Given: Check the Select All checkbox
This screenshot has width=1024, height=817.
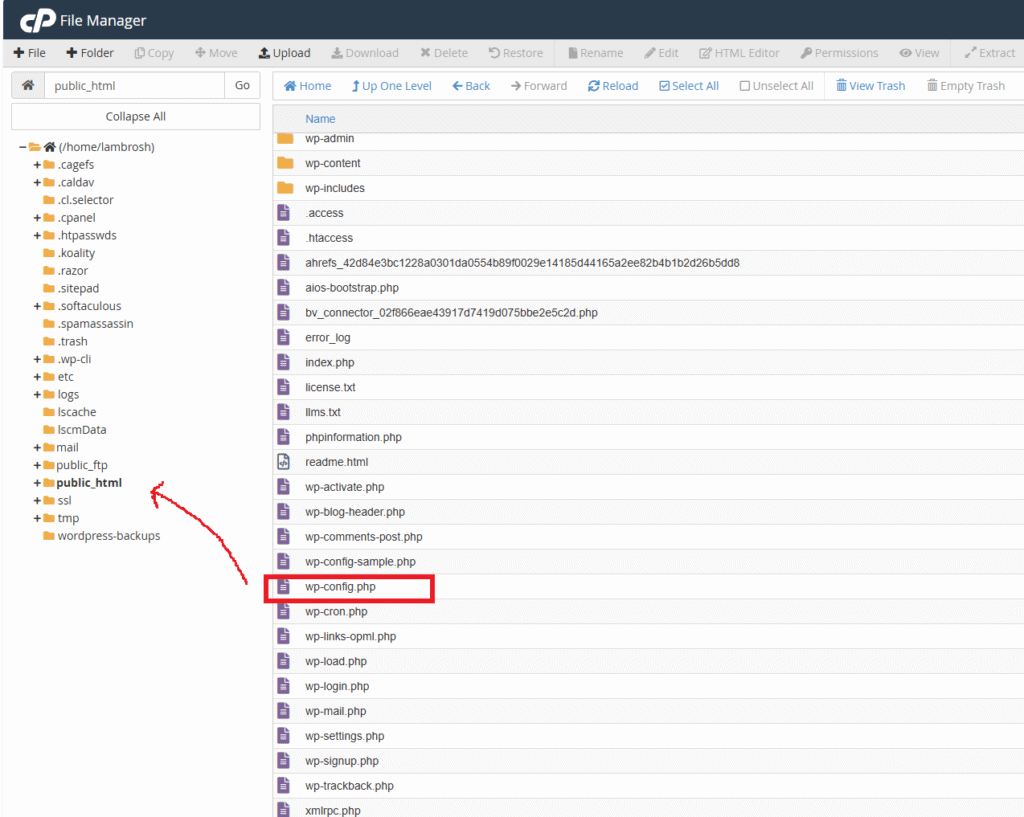Looking at the screenshot, I should (665, 86).
